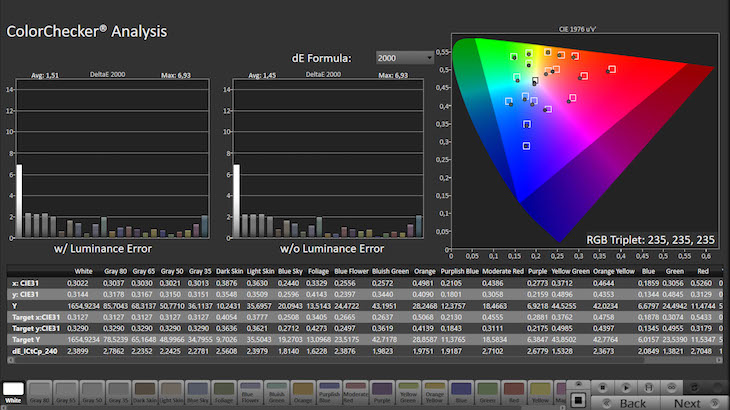Select the Green patch swatch
The width and height of the screenshot is (730, 410).
488,392
